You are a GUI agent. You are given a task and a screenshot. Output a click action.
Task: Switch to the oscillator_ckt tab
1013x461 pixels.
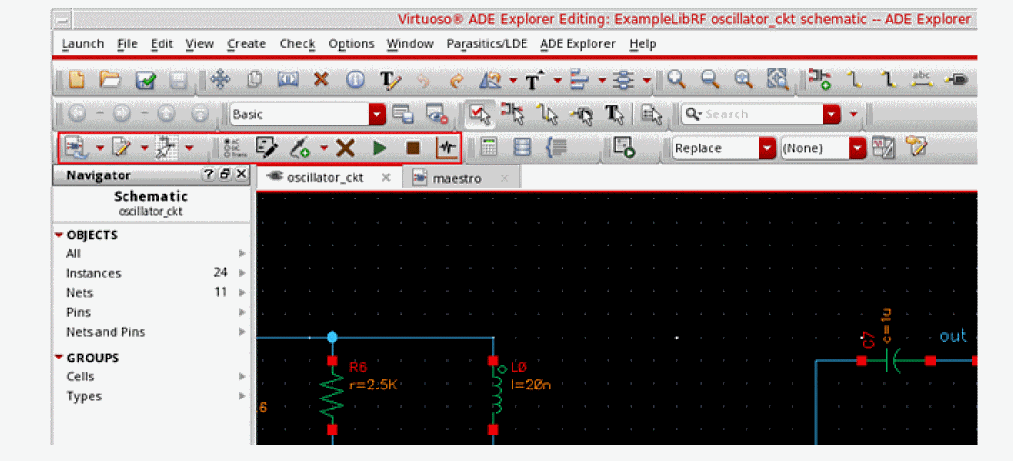pyautogui.click(x=324, y=178)
